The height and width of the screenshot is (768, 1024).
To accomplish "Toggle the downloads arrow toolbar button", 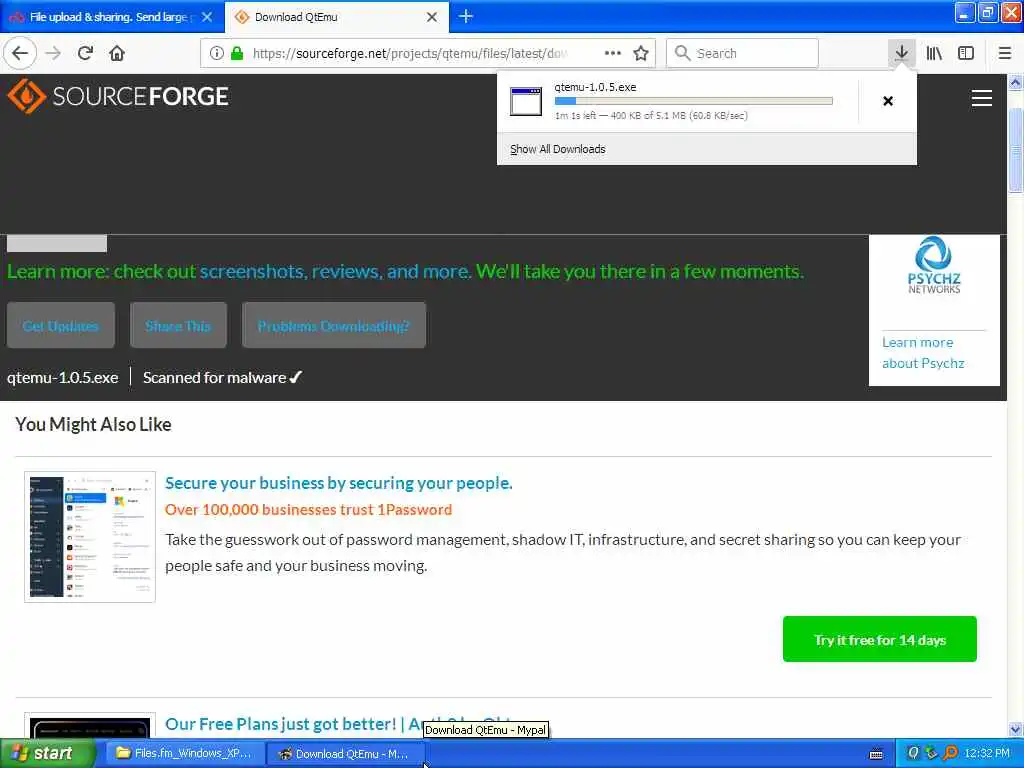I will click(901, 53).
